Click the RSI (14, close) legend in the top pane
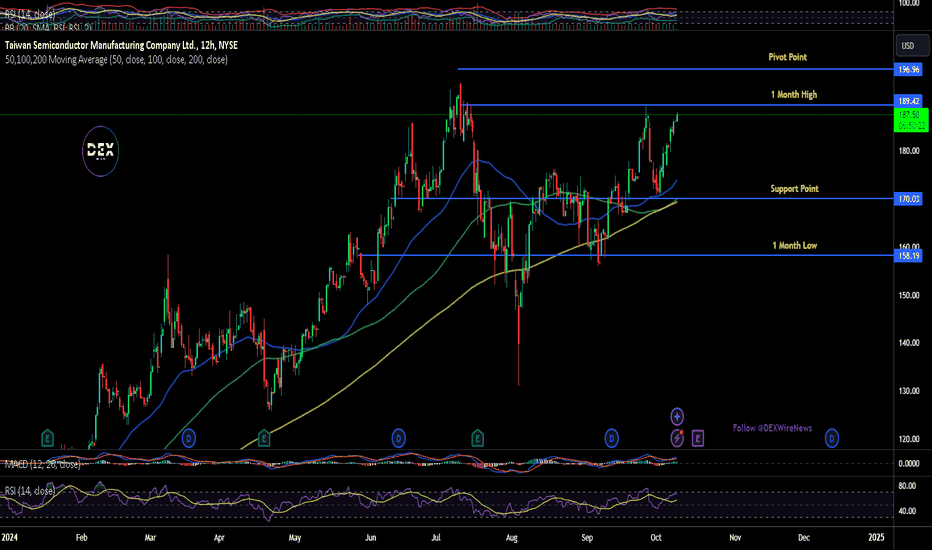The image size is (932, 550). [x=30, y=14]
